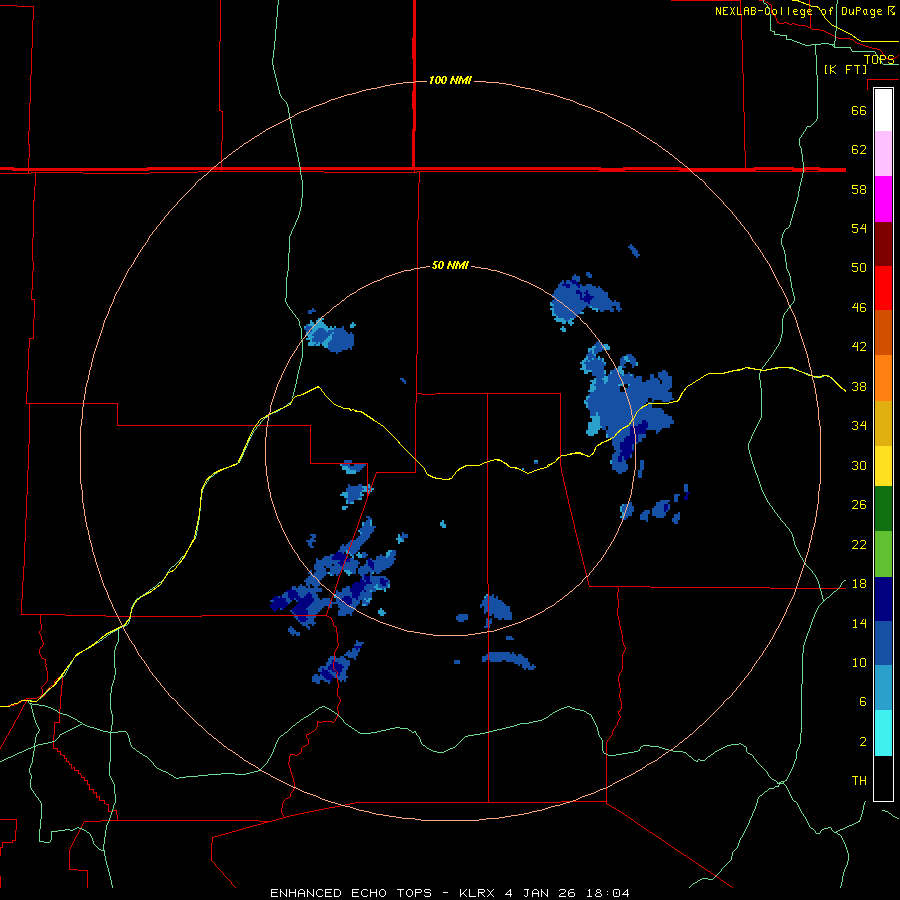Select the "46" scale label

click(x=859, y=307)
